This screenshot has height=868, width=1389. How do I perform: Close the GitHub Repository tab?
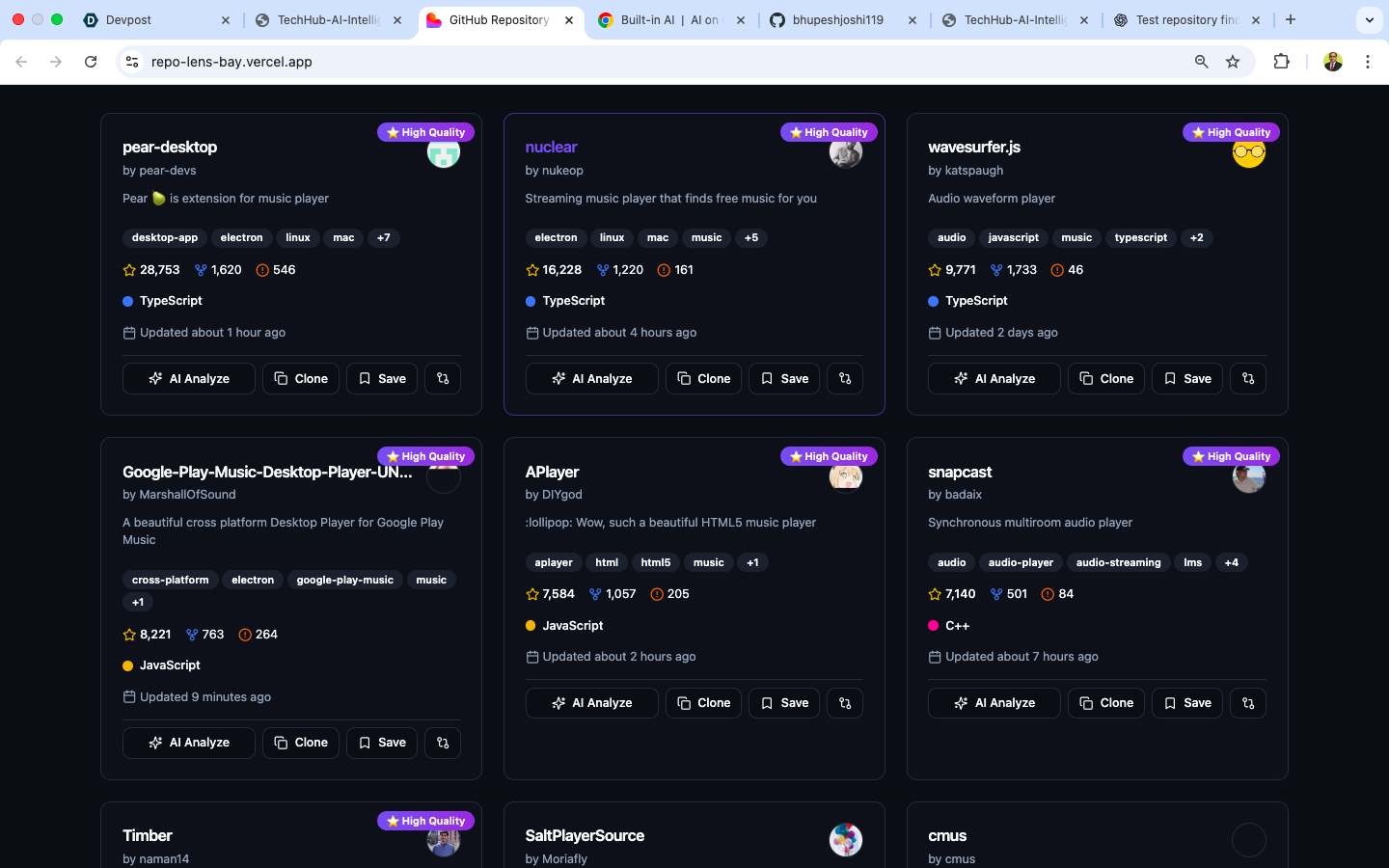coord(569,19)
